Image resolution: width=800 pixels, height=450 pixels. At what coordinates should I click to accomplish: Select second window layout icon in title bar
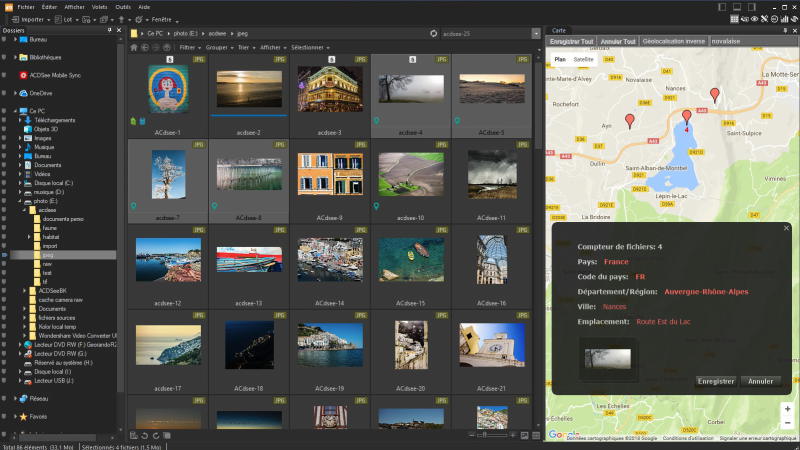[x=737, y=7]
